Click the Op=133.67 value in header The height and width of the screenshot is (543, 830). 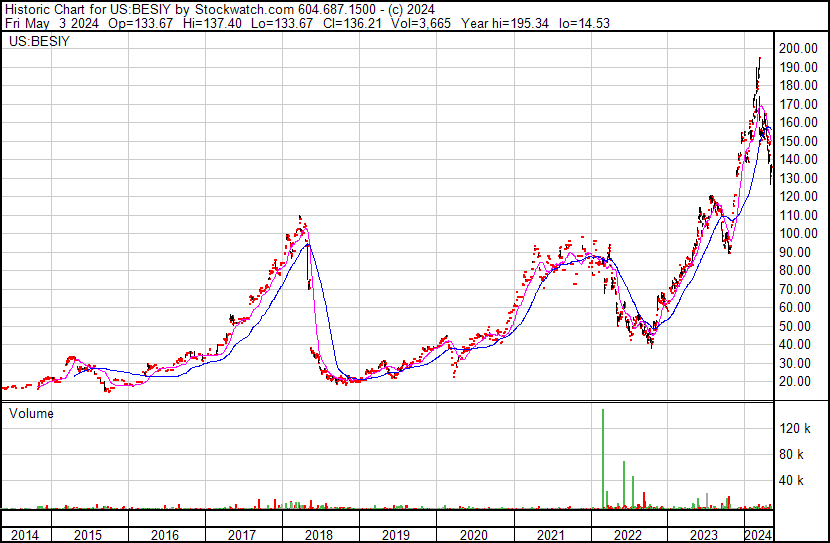(140, 23)
